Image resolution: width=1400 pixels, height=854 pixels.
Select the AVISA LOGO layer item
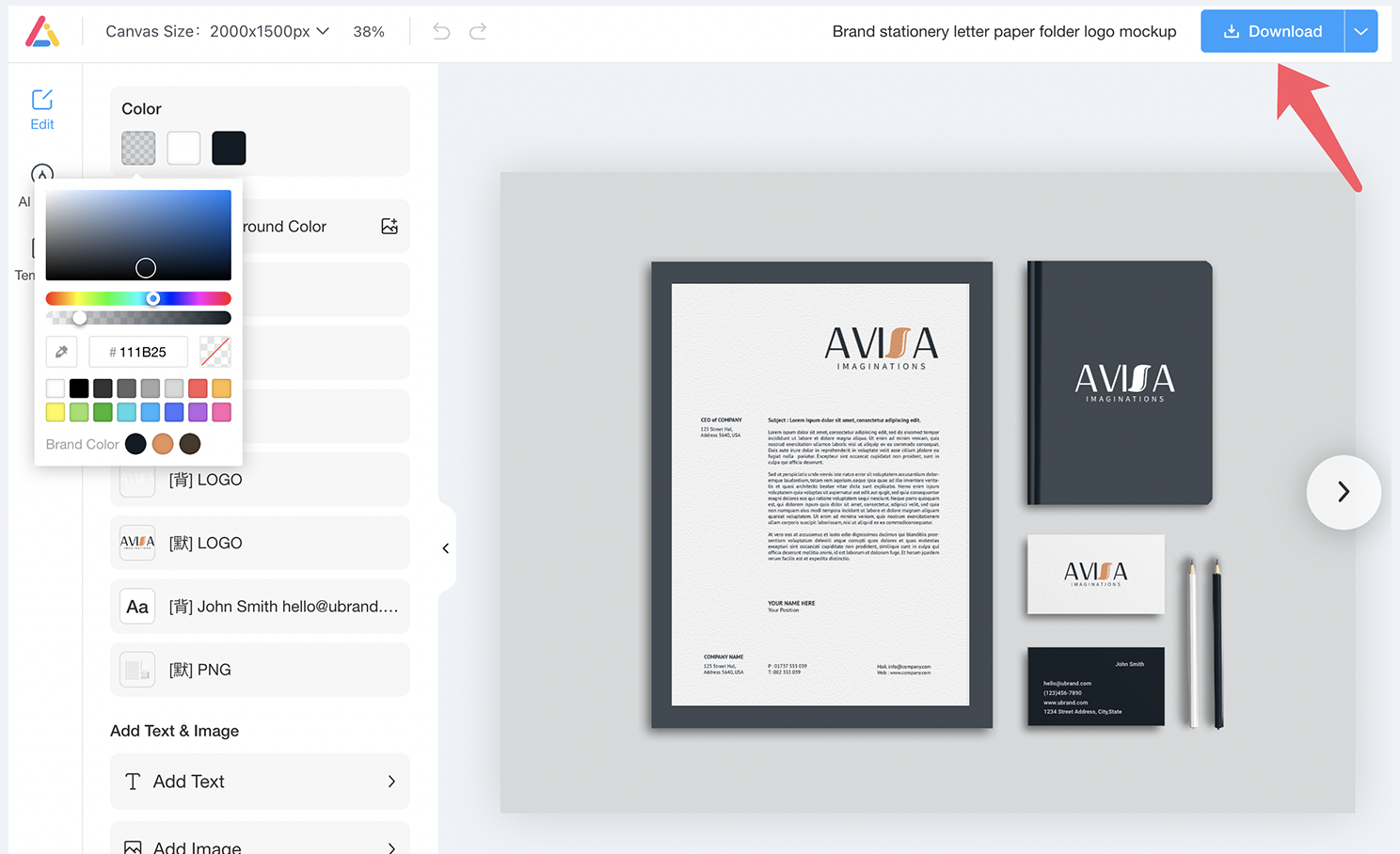260,543
